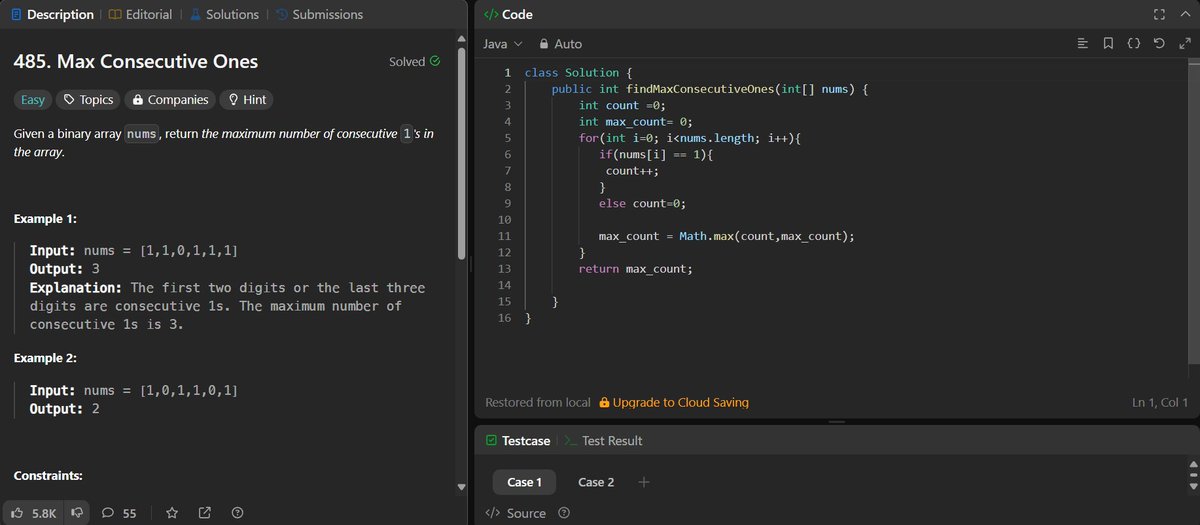This screenshot has width=1200, height=525.
Task: Click Example 2 input nums = [1,0,1,1,0,1]
Action: pyautogui.click(x=134, y=390)
